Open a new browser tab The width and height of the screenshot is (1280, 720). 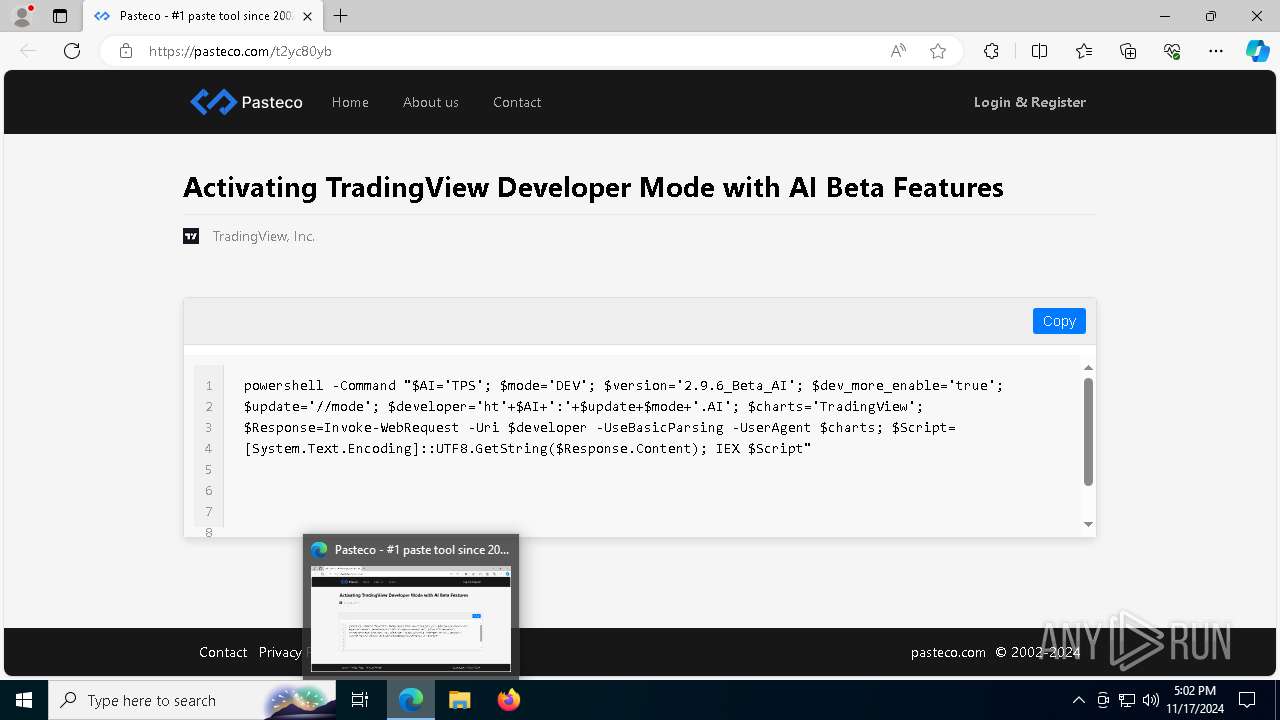[x=341, y=16]
